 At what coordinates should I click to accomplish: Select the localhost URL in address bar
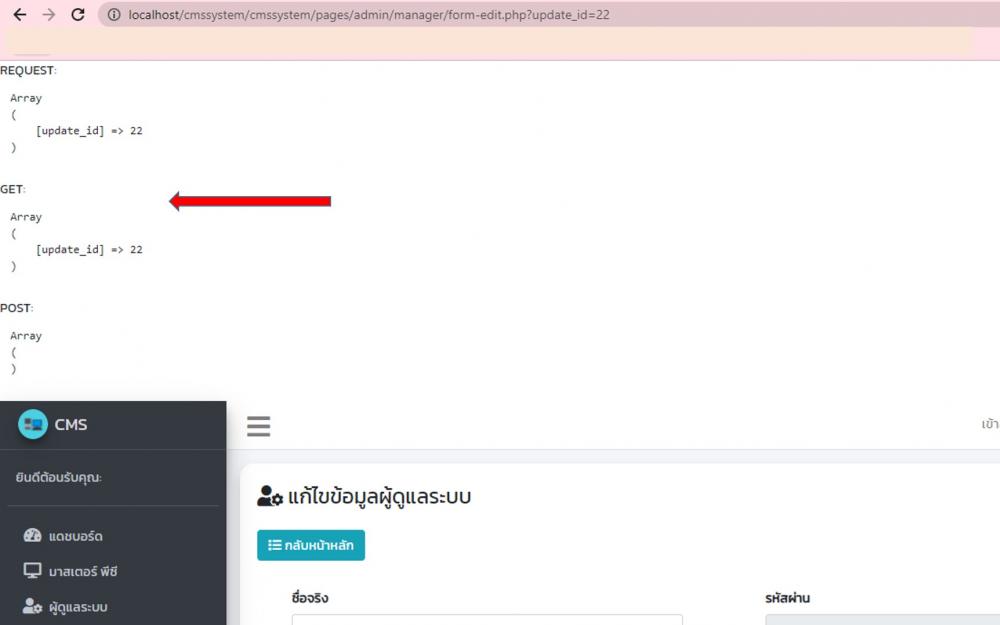369,15
